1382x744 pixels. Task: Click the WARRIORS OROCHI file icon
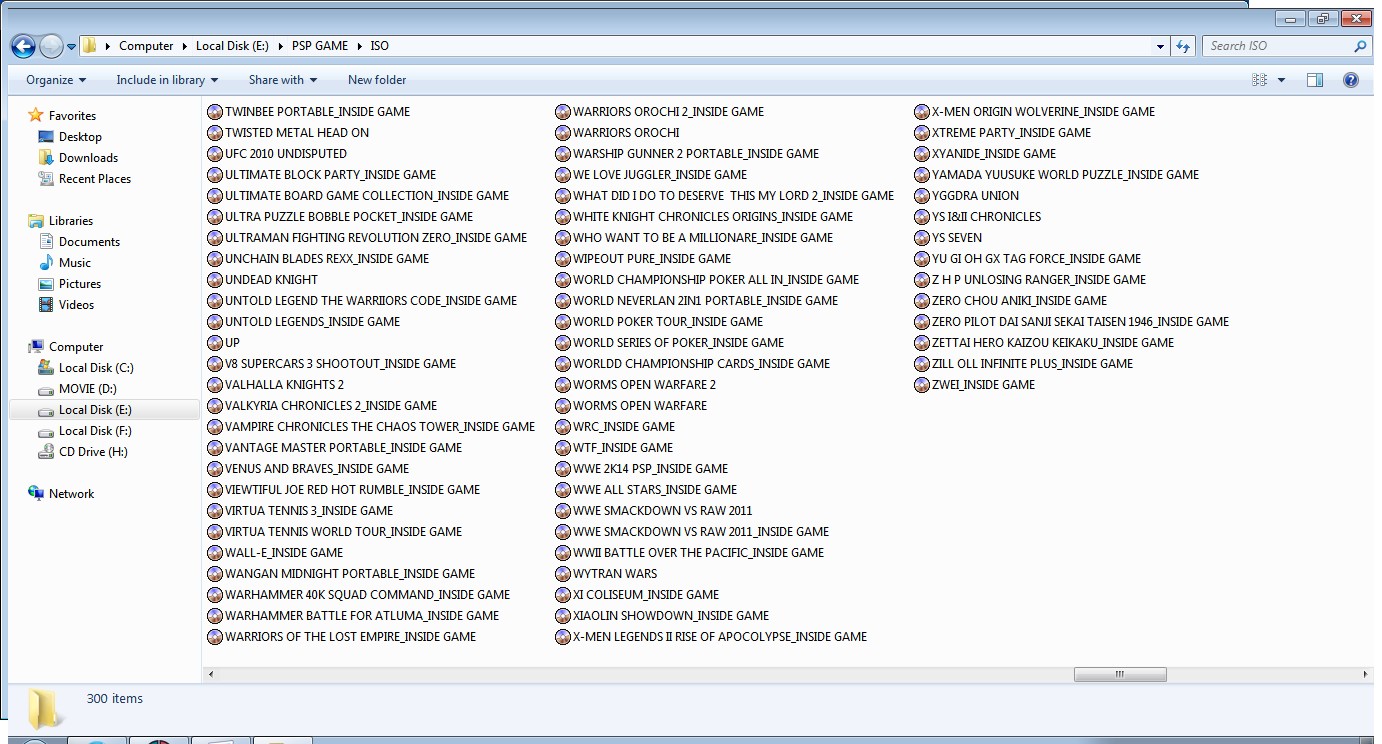[563, 133]
